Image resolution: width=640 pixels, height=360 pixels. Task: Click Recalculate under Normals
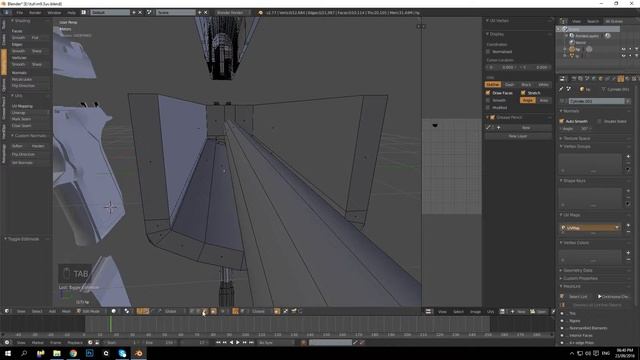[31, 79]
